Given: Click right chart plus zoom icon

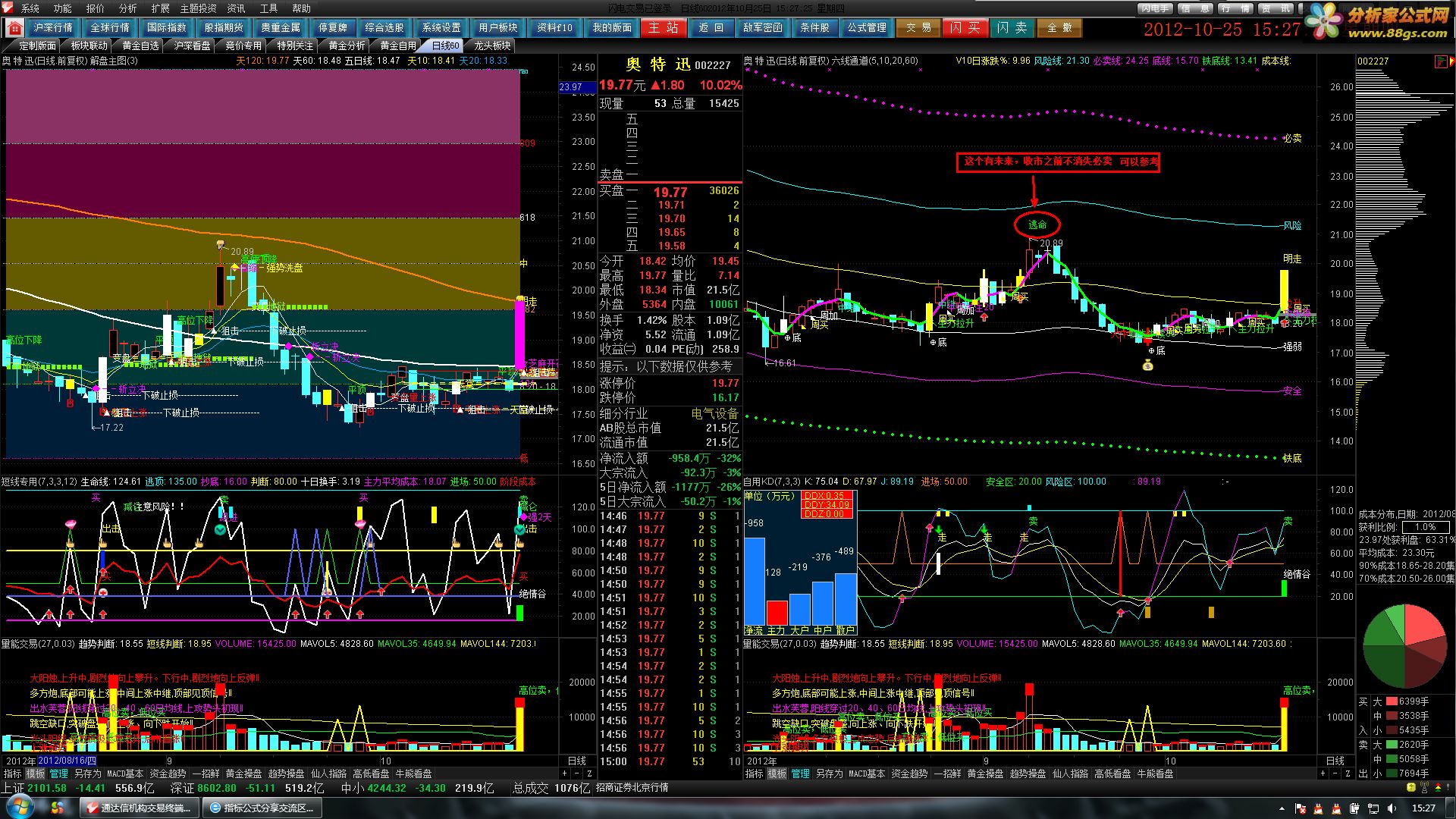Looking at the screenshot, I should pyautogui.click(x=1322, y=773).
